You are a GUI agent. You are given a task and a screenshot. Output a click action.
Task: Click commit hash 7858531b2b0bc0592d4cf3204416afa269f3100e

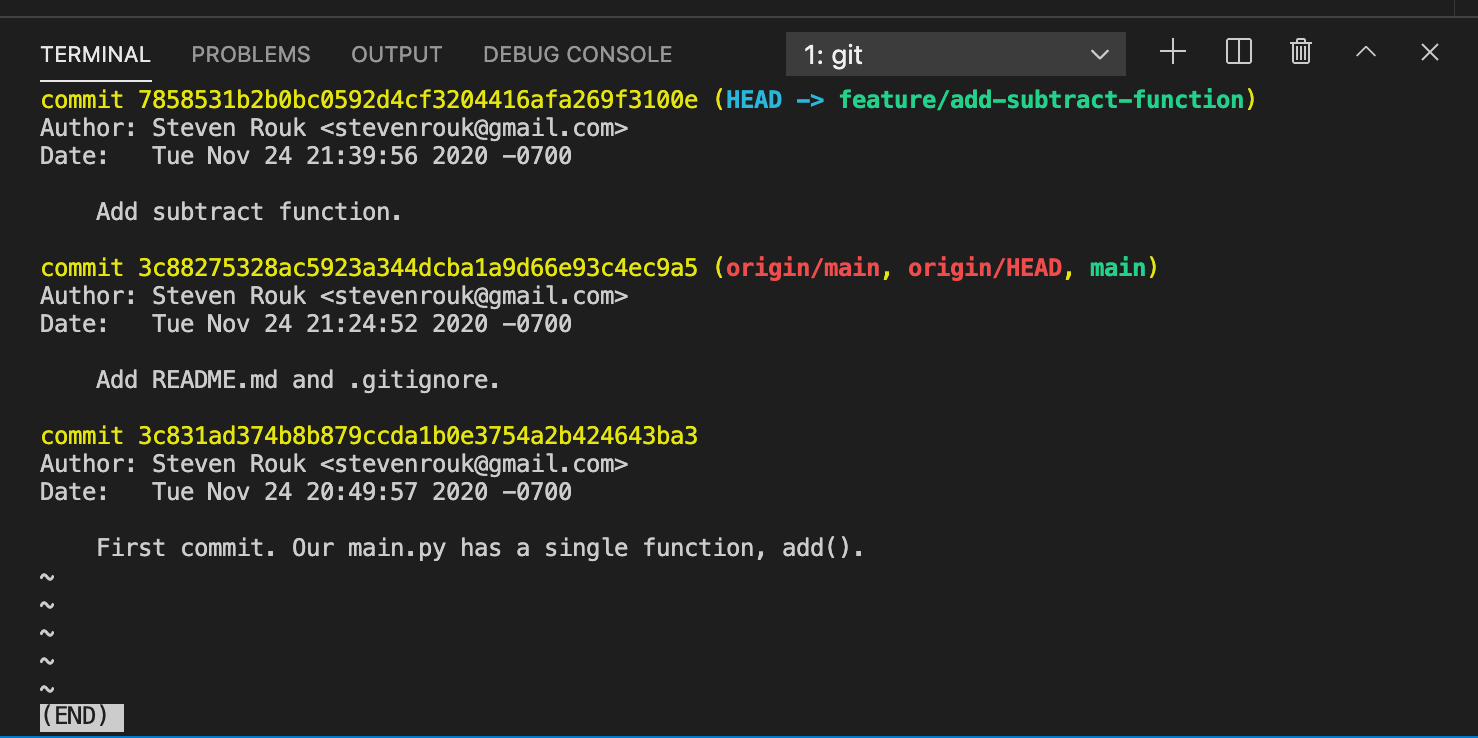coord(418,100)
